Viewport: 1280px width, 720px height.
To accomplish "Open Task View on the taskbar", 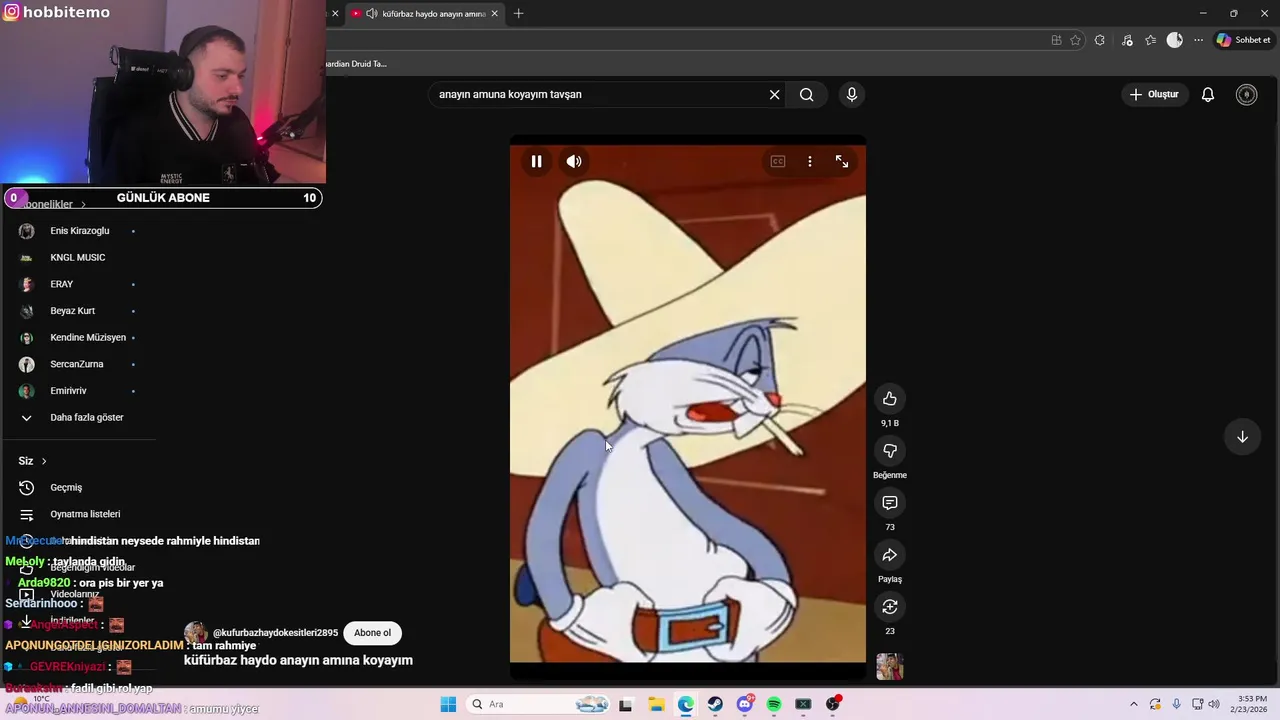I will (626, 704).
